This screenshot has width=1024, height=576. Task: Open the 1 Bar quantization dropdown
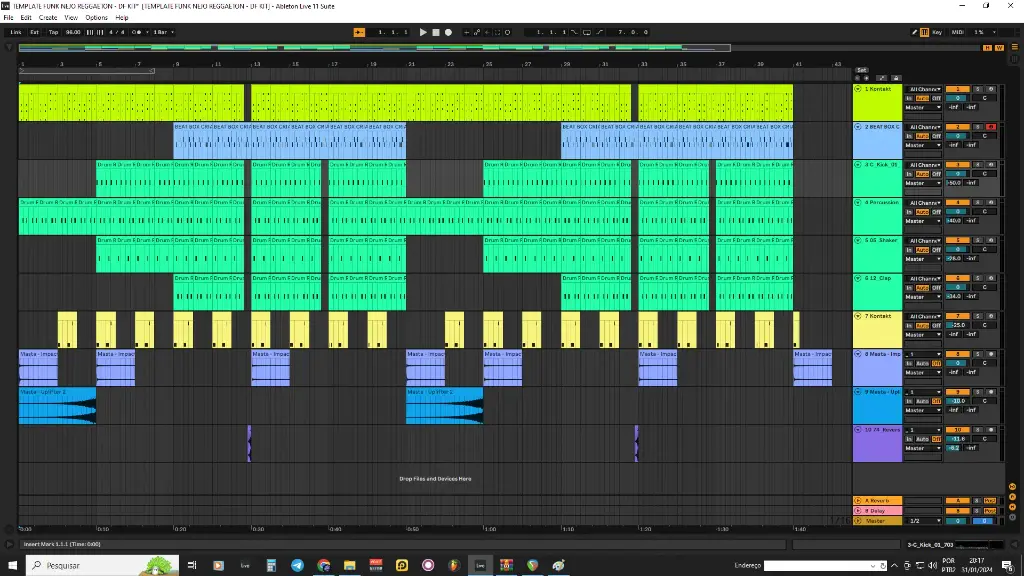point(163,32)
